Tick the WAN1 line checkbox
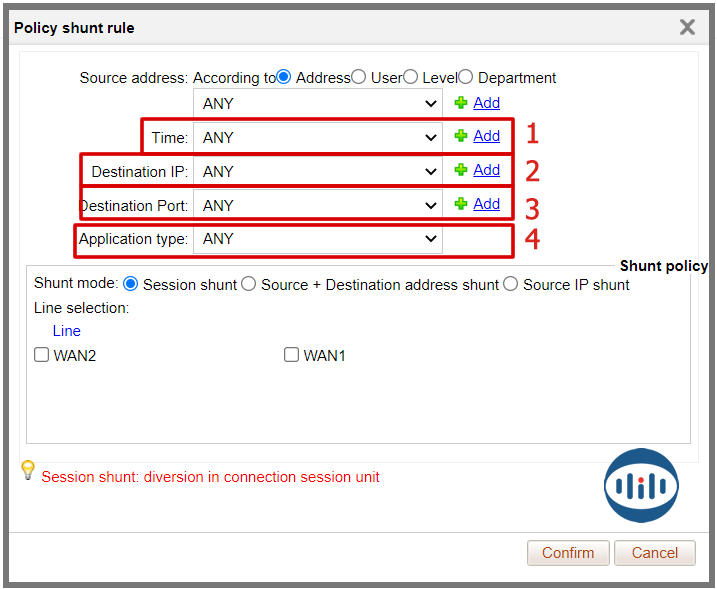Viewport: 717px width, 589px height. click(x=292, y=355)
